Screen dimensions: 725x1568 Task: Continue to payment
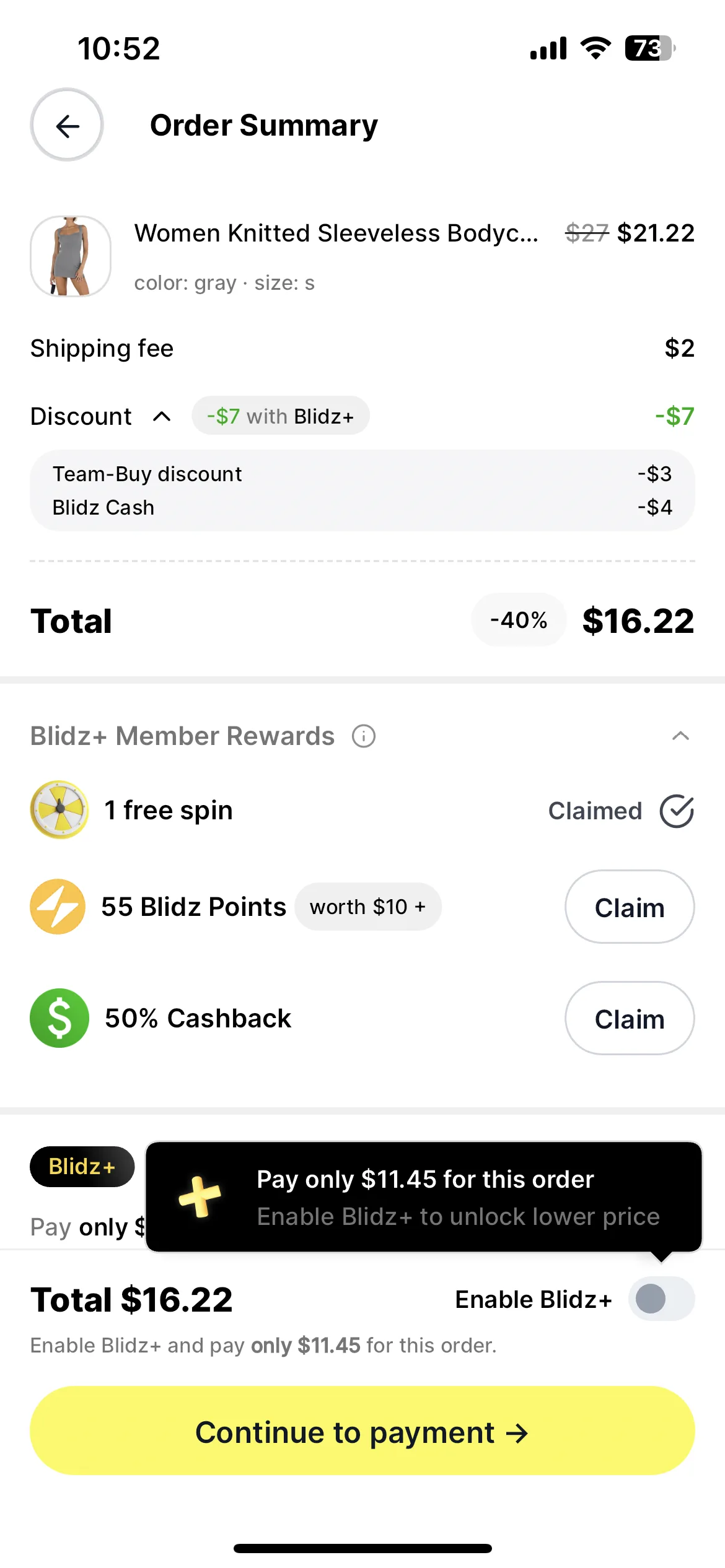point(362,1431)
